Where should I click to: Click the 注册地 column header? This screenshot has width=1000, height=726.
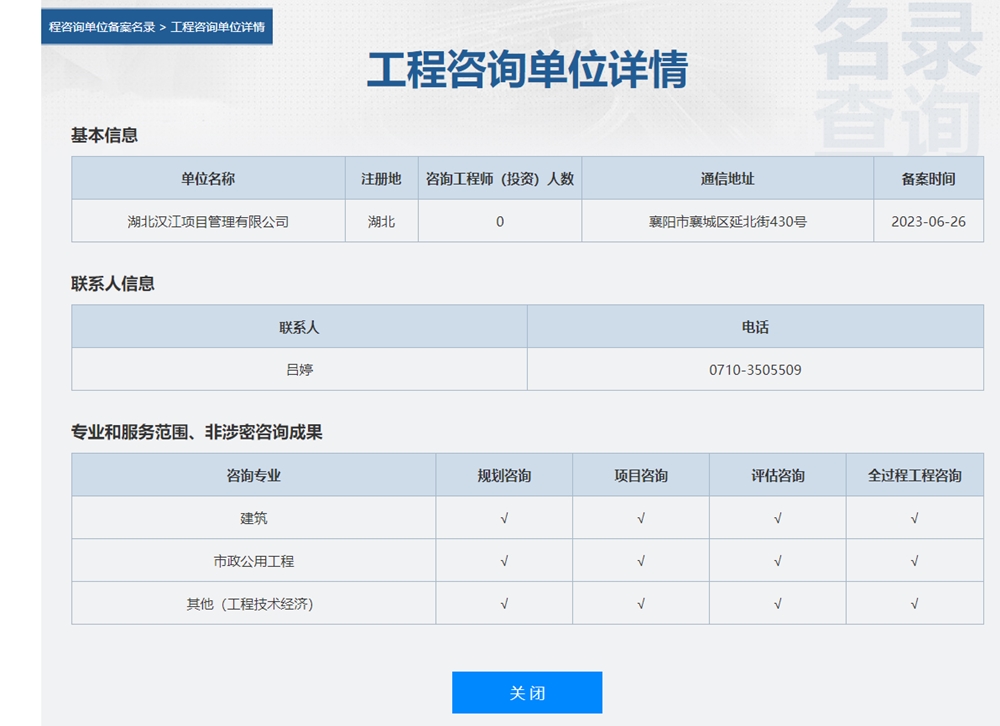click(381, 179)
